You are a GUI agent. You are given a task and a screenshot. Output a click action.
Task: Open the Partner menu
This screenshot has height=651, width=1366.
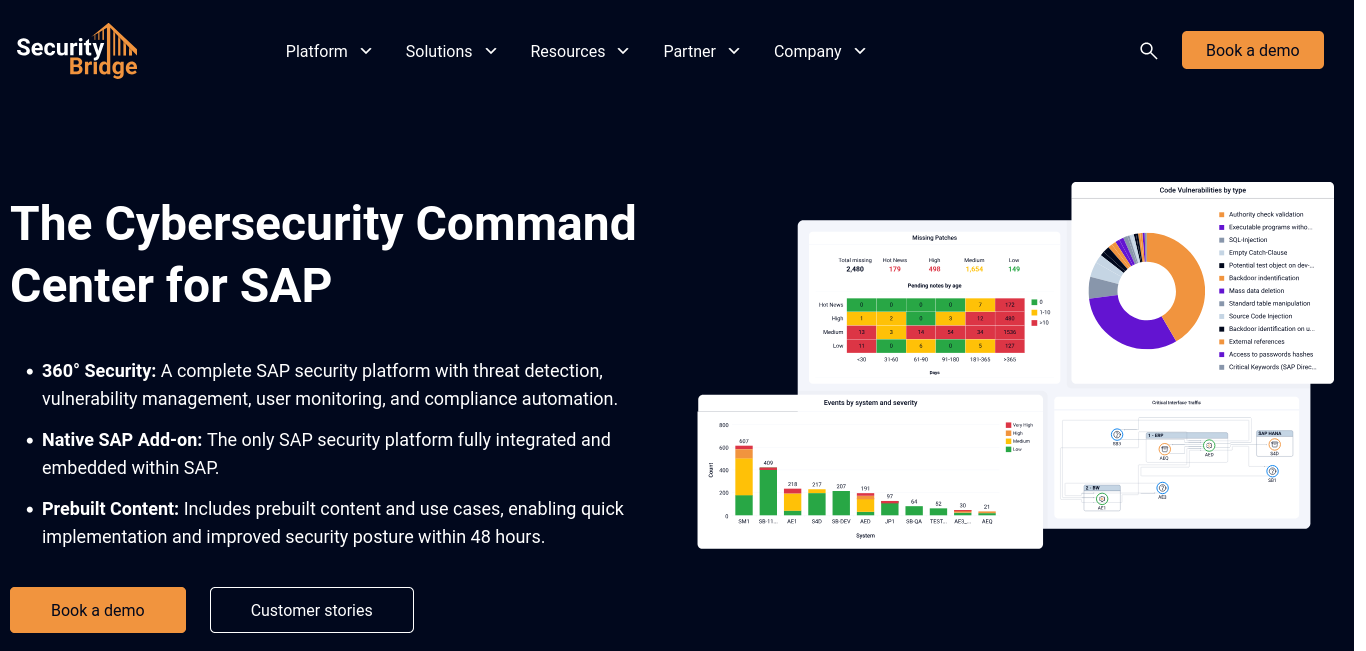point(690,51)
